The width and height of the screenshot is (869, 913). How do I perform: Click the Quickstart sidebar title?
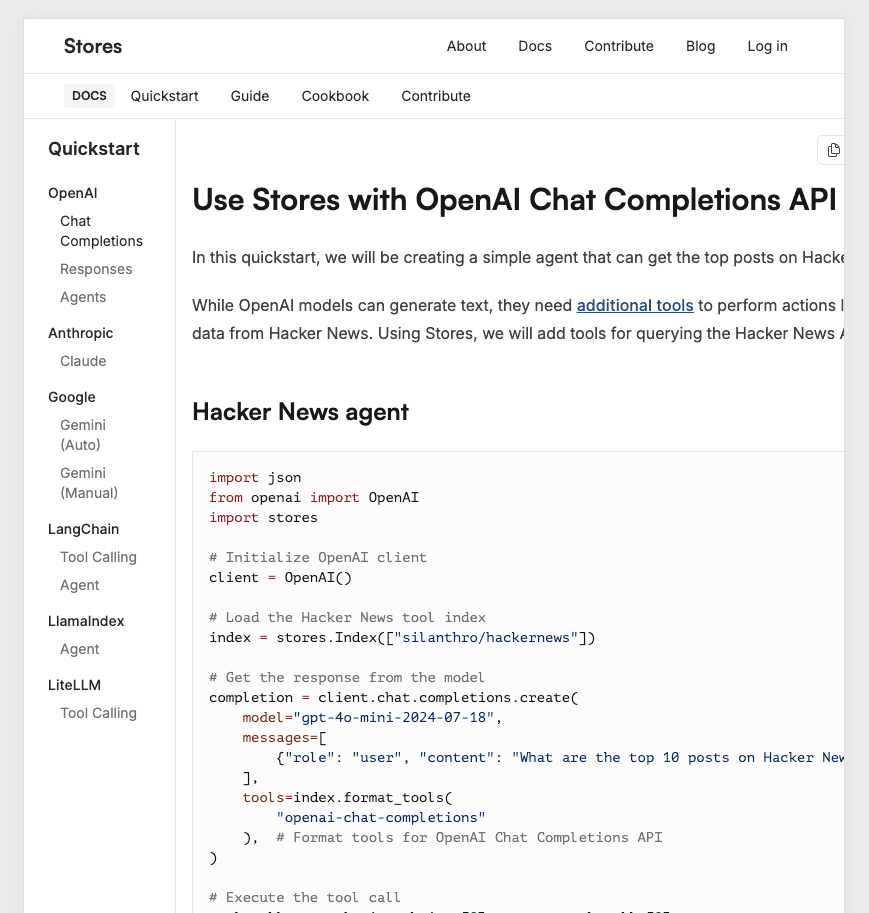point(93,149)
